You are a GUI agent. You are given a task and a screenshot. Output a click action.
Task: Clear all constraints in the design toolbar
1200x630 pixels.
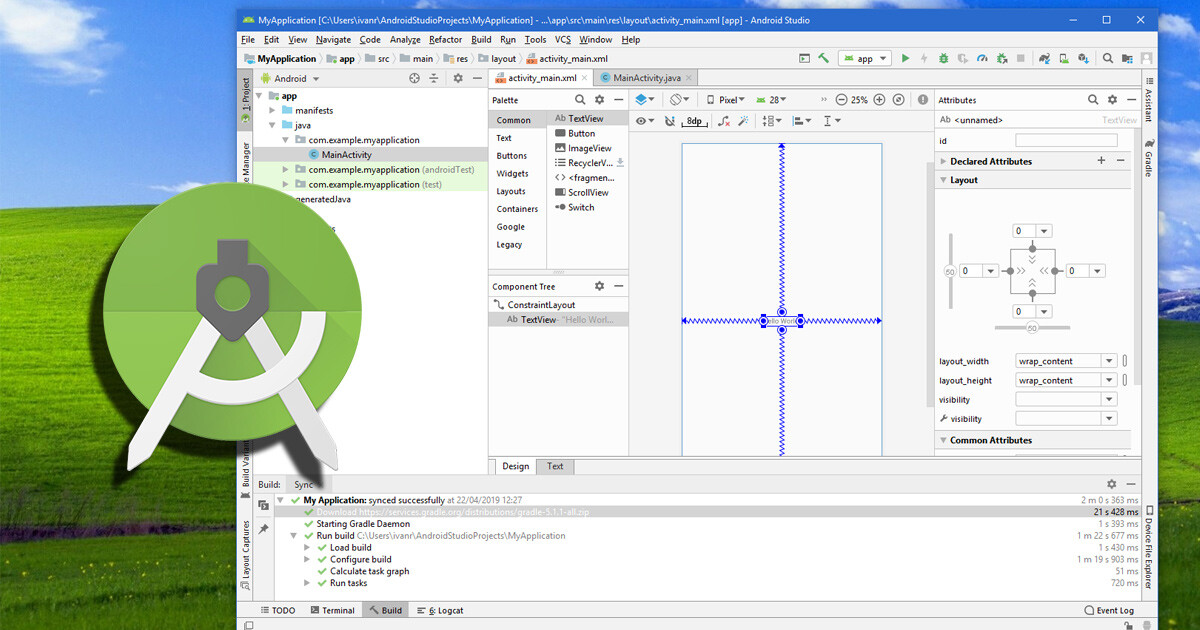coord(722,121)
